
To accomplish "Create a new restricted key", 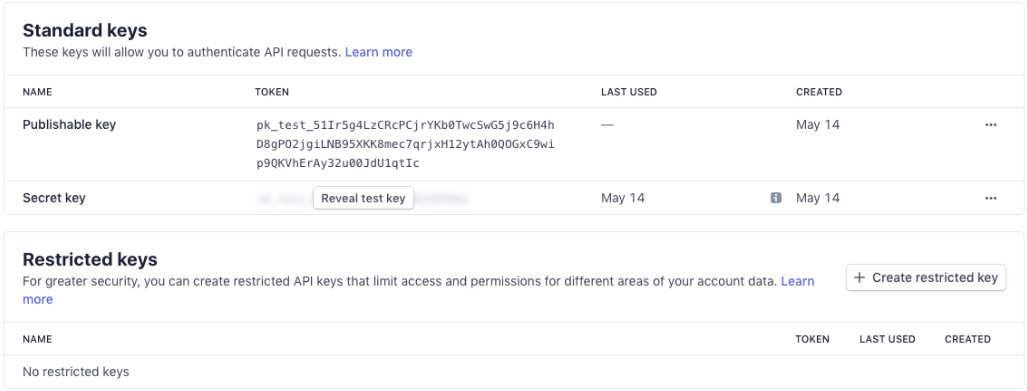I will (926, 278).
